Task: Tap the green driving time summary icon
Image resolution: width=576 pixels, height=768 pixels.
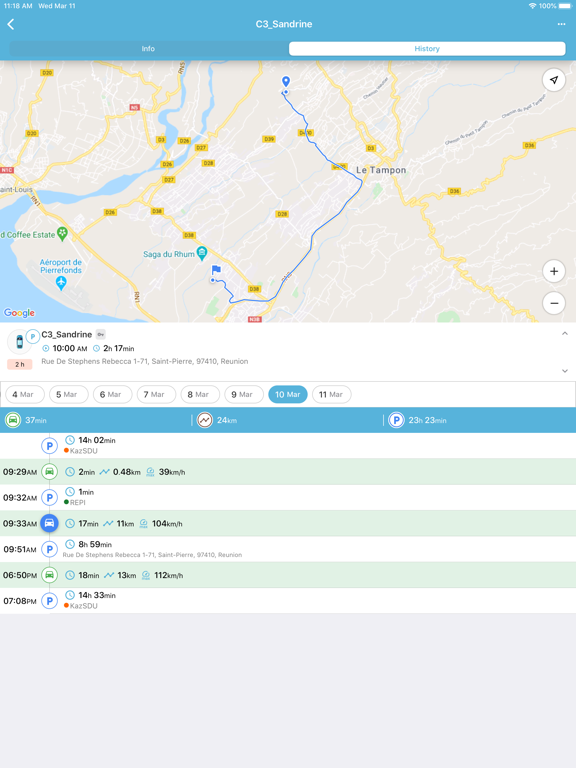Action: tap(13, 420)
